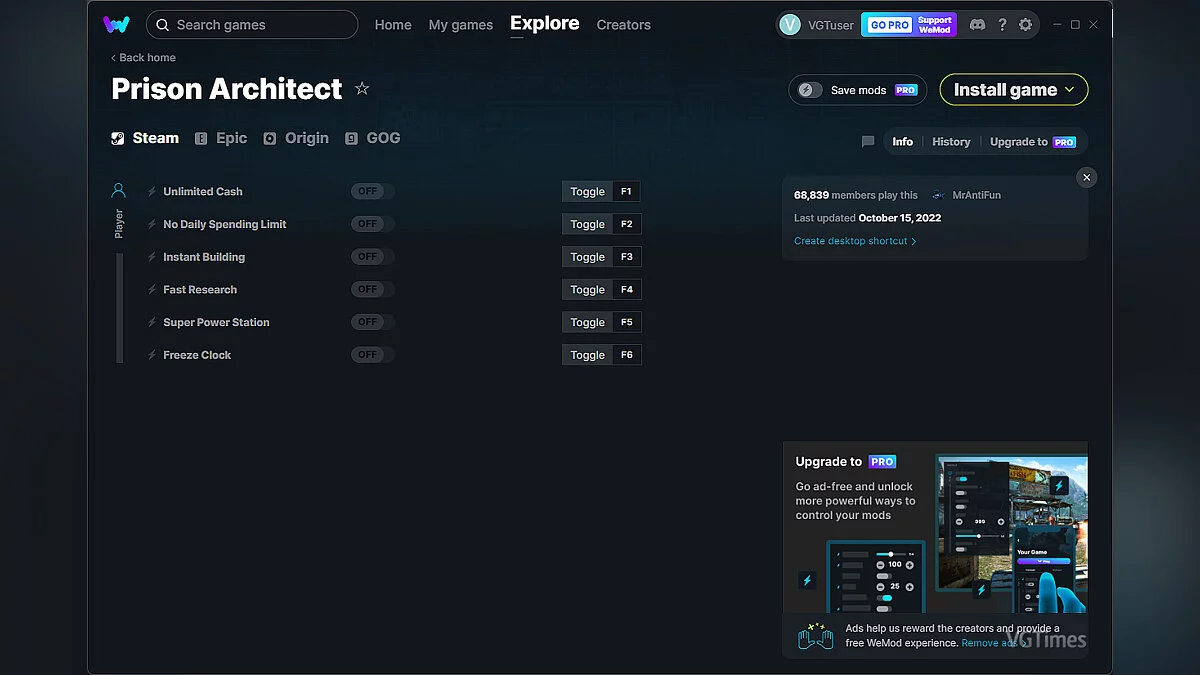Click Create desktop shortcut link
The width and height of the screenshot is (1200, 675).
855,241
